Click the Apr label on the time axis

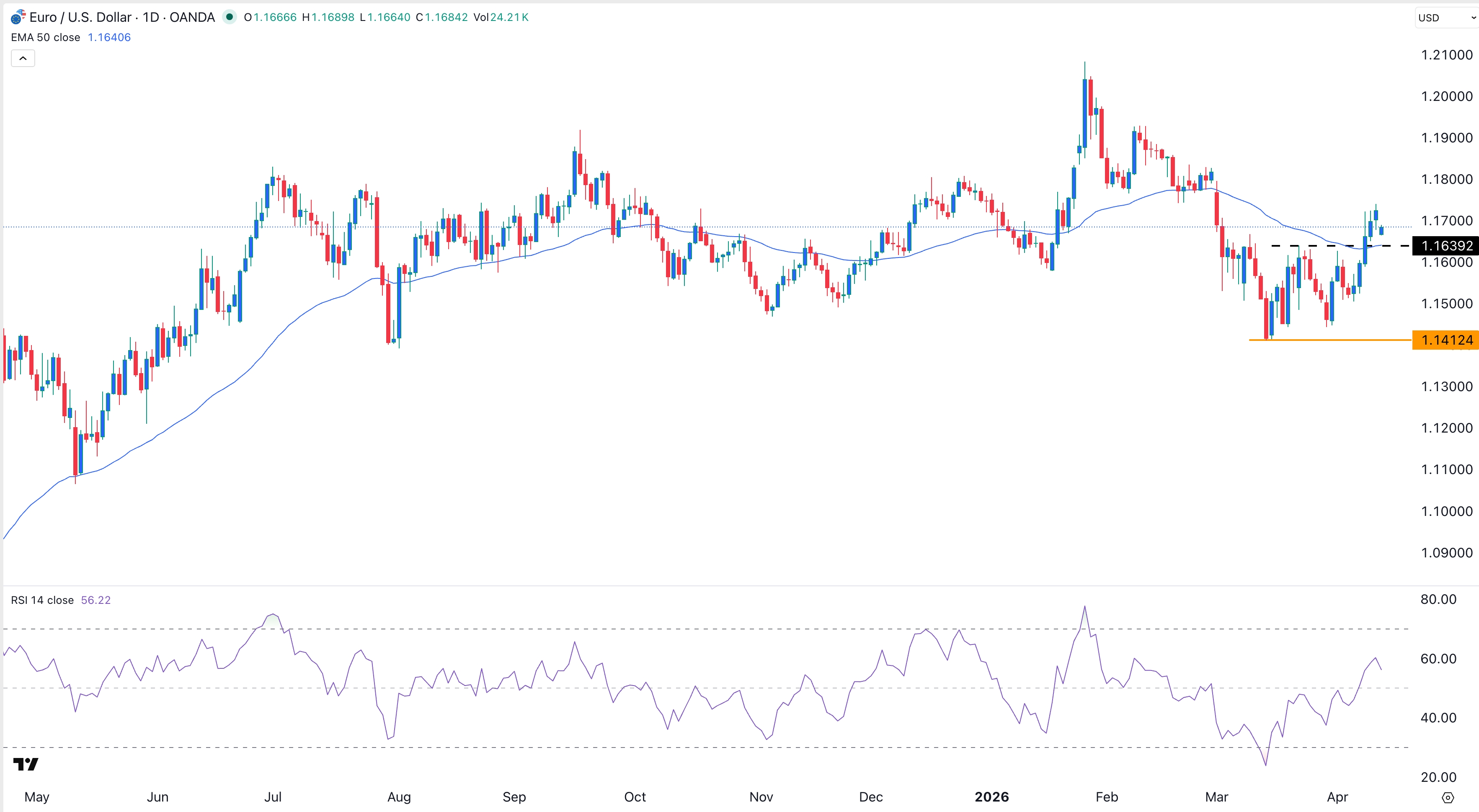pyautogui.click(x=1338, y=797)
